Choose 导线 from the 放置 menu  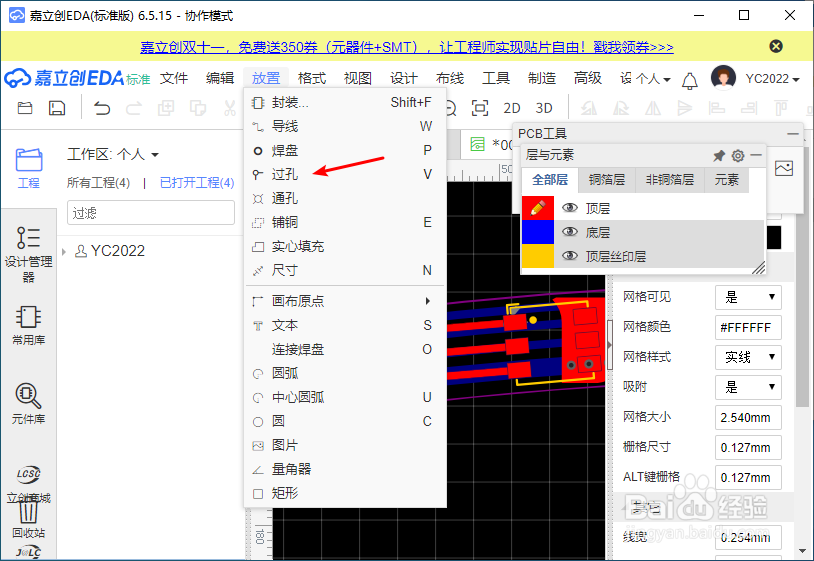345,126
